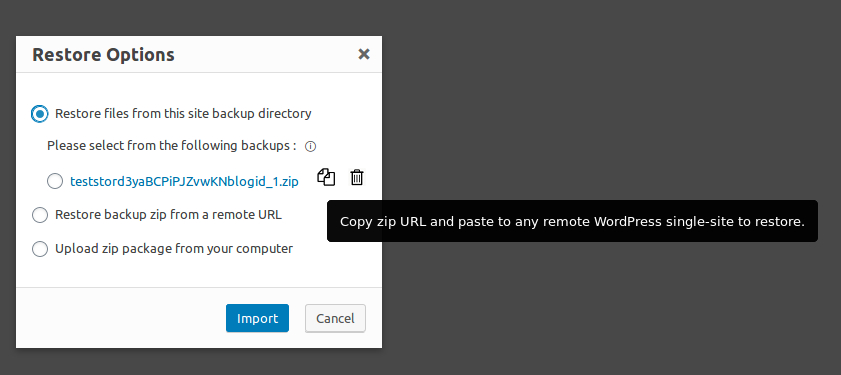Copy the zip URL of teststord3yaBCPiPJZvwKNblogid_1.zip
Viewport: 841px width, 375px height.
click(326, 177)
